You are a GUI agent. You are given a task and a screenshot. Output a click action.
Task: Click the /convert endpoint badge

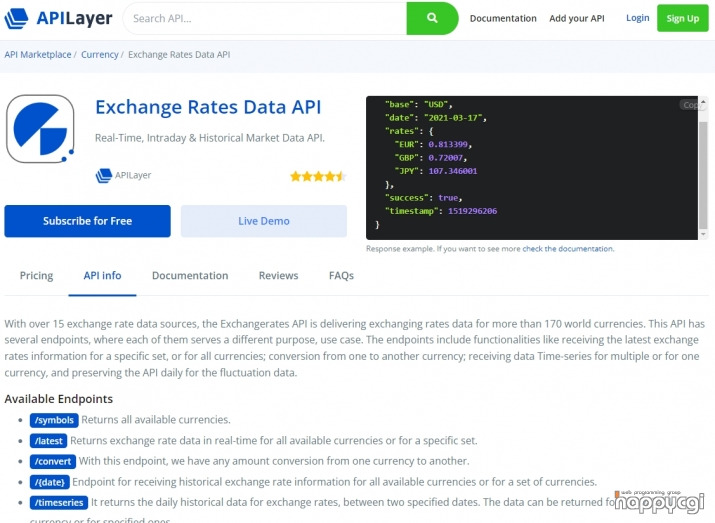[x=53, y=461]
